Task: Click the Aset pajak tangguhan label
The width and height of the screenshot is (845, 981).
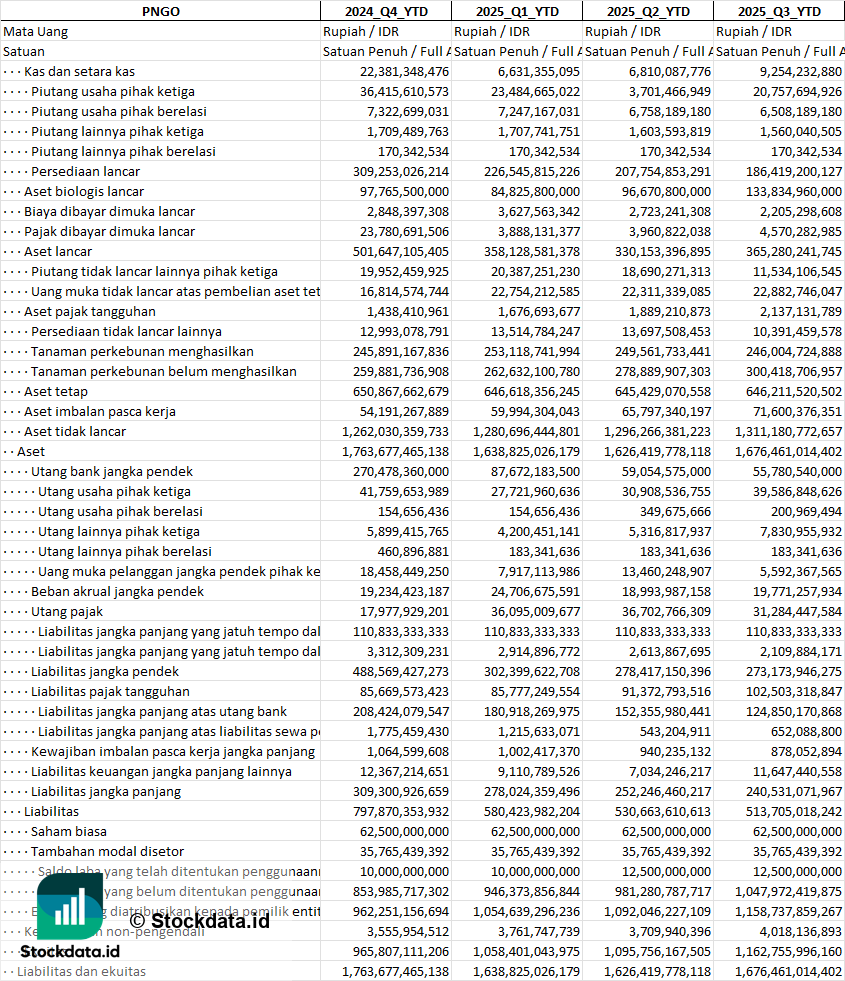Action: 90,312
